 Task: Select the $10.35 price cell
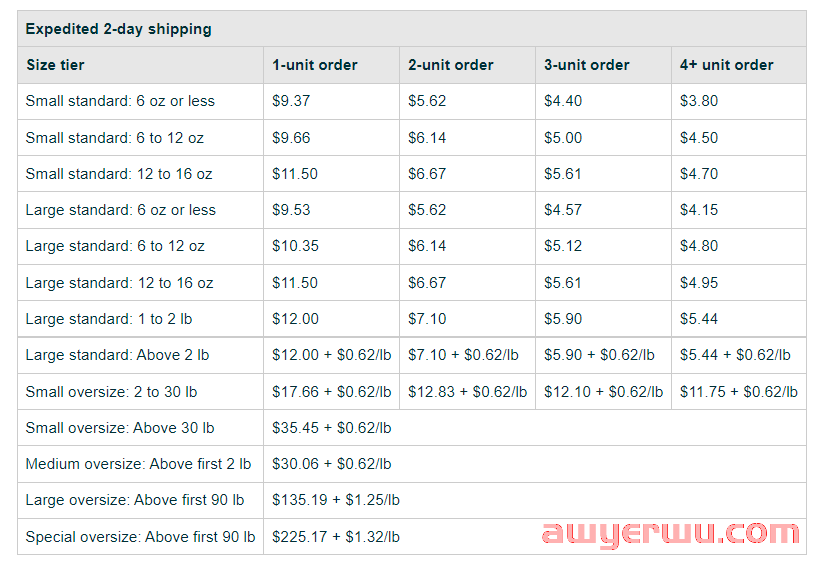point(295,246)
